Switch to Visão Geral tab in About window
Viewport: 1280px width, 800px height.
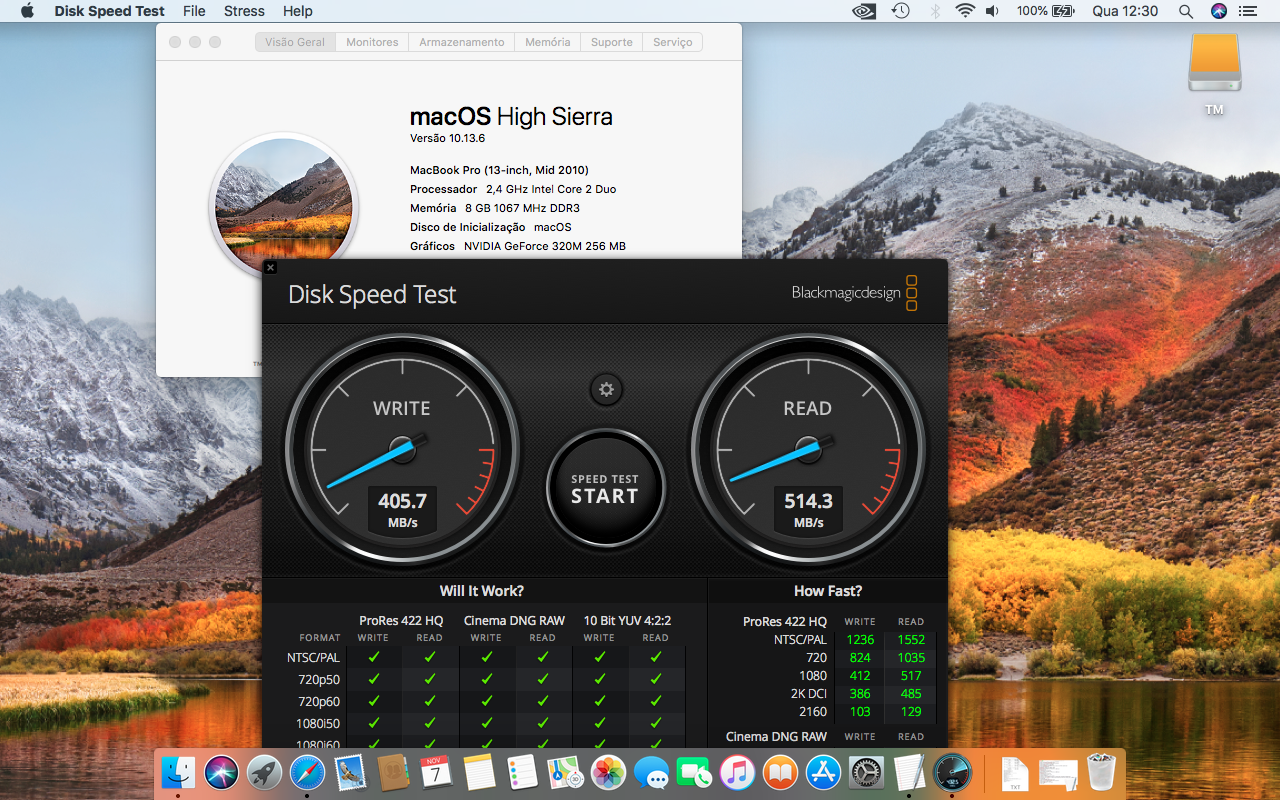click(295, 42)
